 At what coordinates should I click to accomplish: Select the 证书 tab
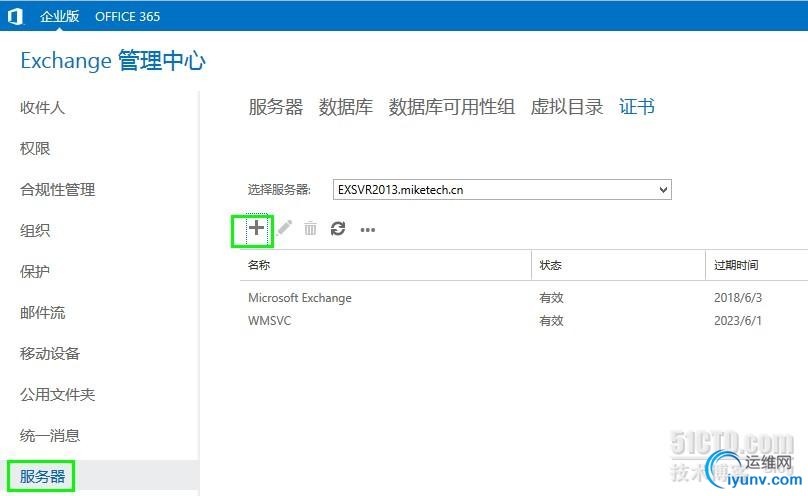[x=637, y=107]
